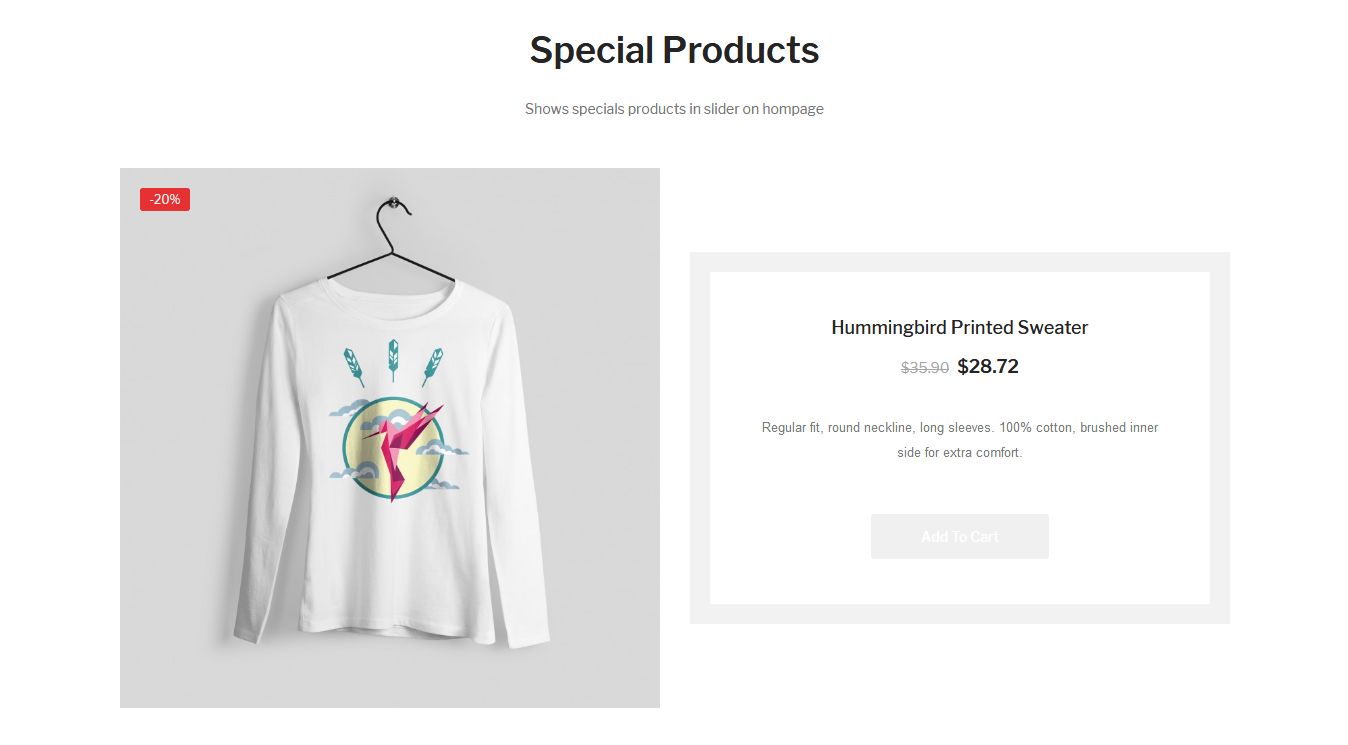Screen dimensions: 1348x745
Task: Click the black hanger hook above the sweater
Action: click(393, 210)
